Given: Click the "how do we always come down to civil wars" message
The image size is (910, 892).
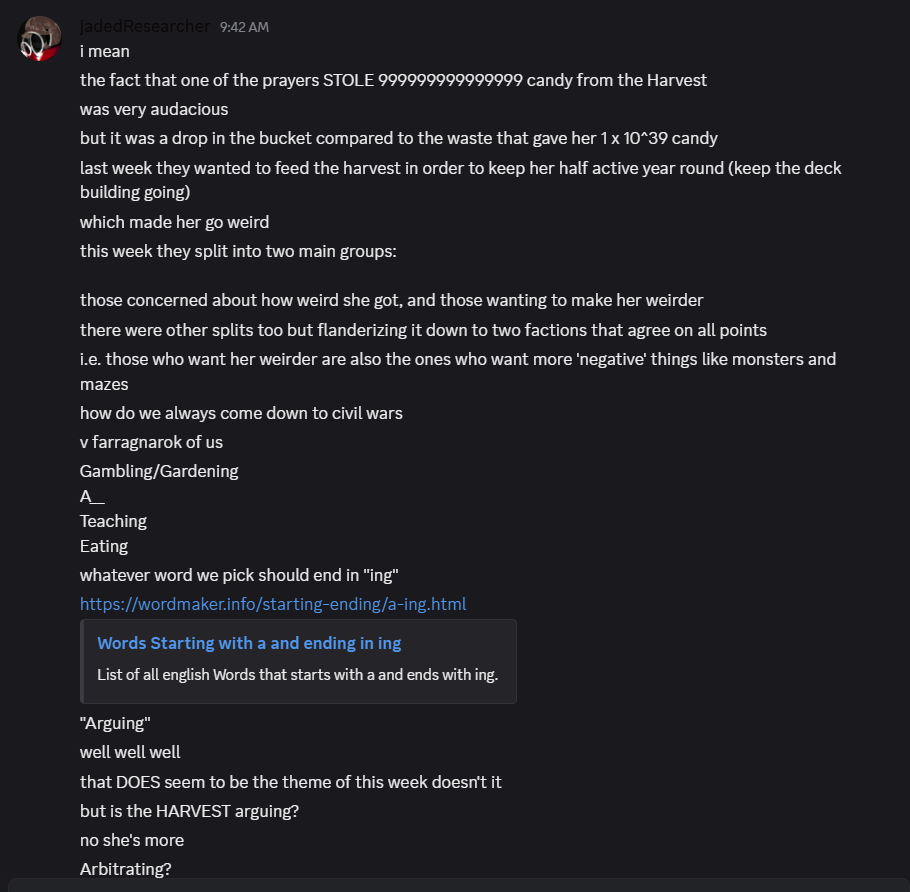Looking at the screenshot, I should 241,412.
